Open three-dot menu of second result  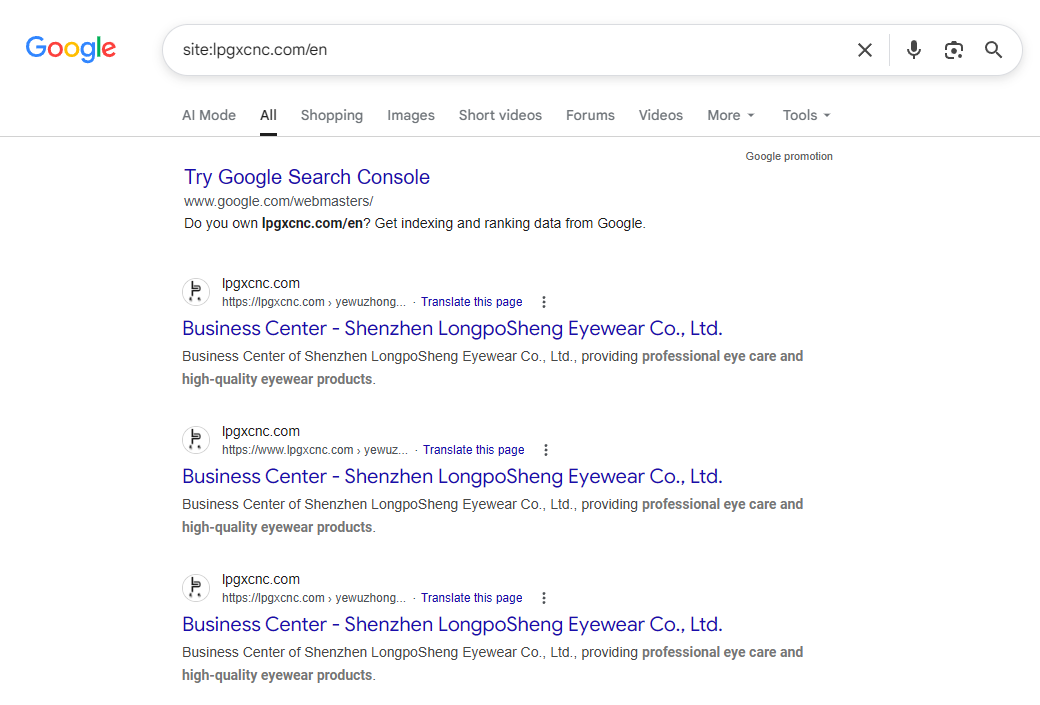click(546, 450)
